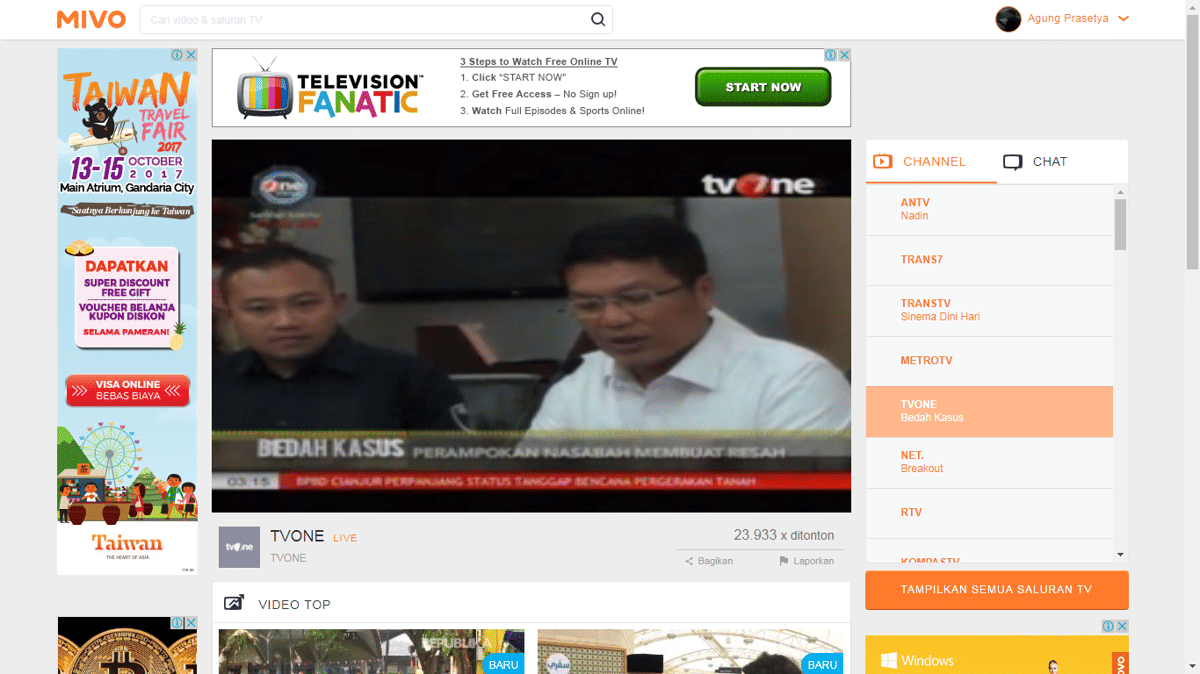Click the channel list scrollbar thumb

[x=1120, y=224]
